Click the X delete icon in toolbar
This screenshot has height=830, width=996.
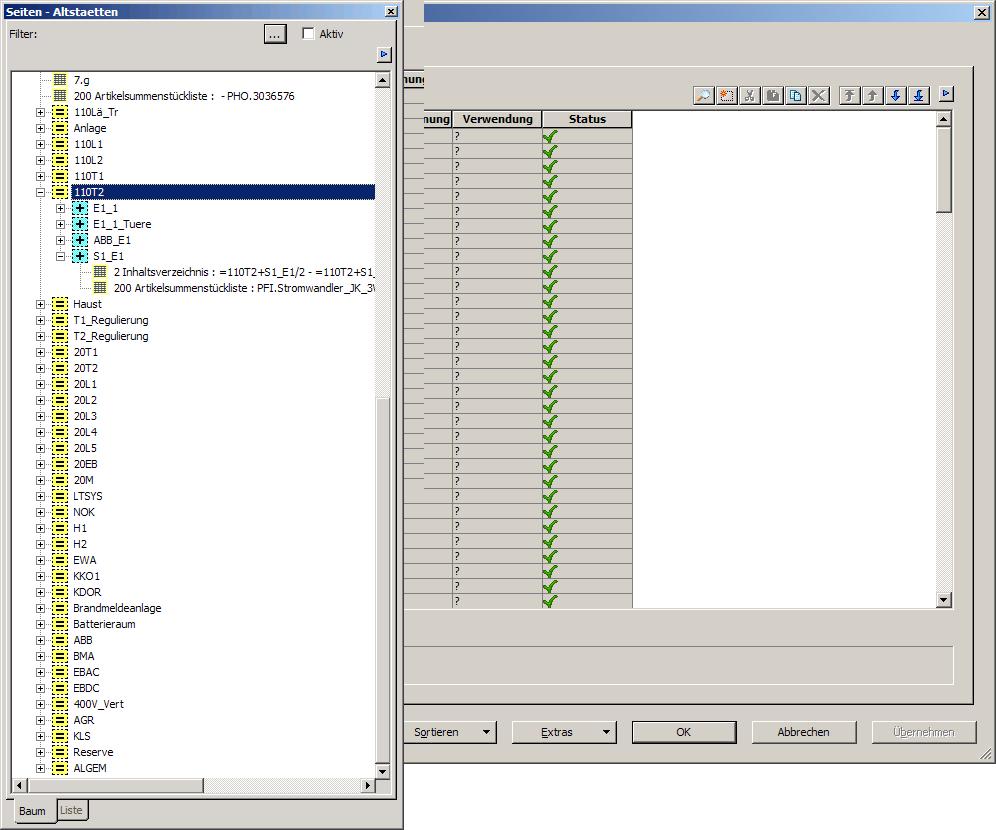pos(819,95)
